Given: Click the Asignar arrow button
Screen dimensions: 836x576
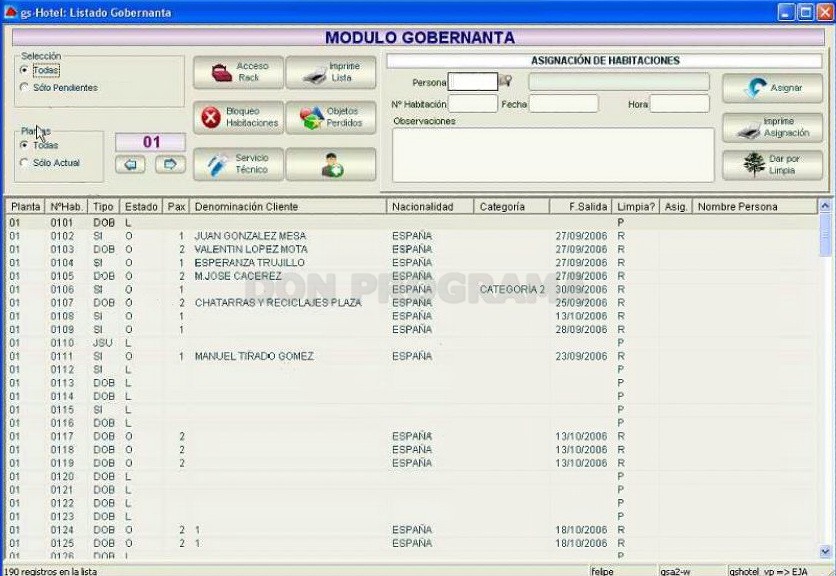Looking at the screenshot, I should coord(772,88).
